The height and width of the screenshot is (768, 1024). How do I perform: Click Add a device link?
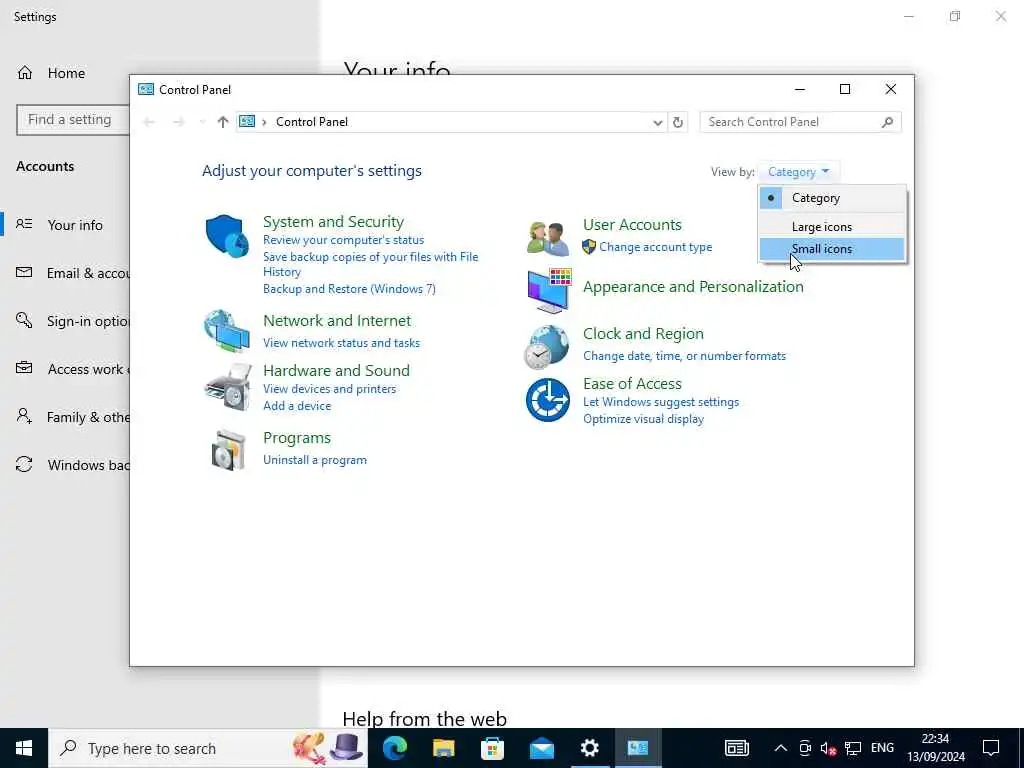(296, 406)
